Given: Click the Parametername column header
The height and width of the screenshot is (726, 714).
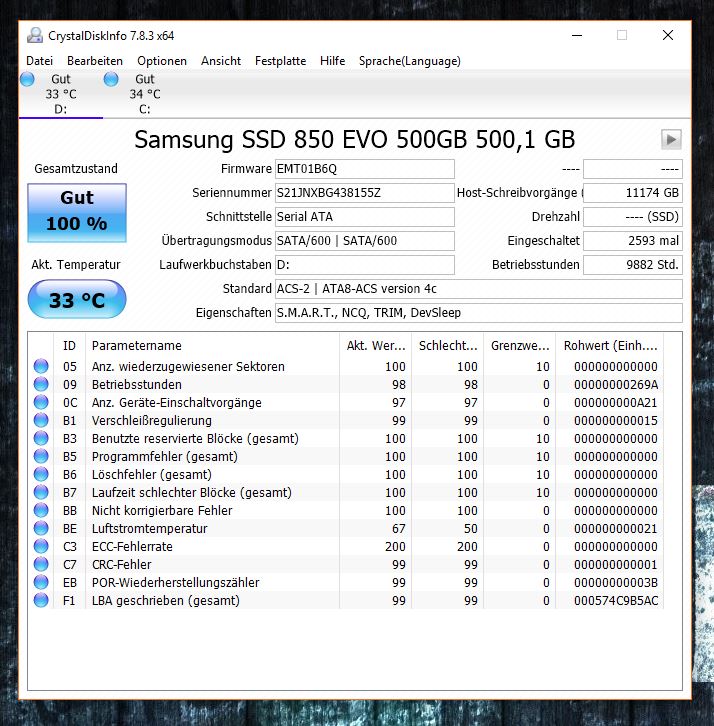Looking at the screenshot, I should click(x=213, y=346).
